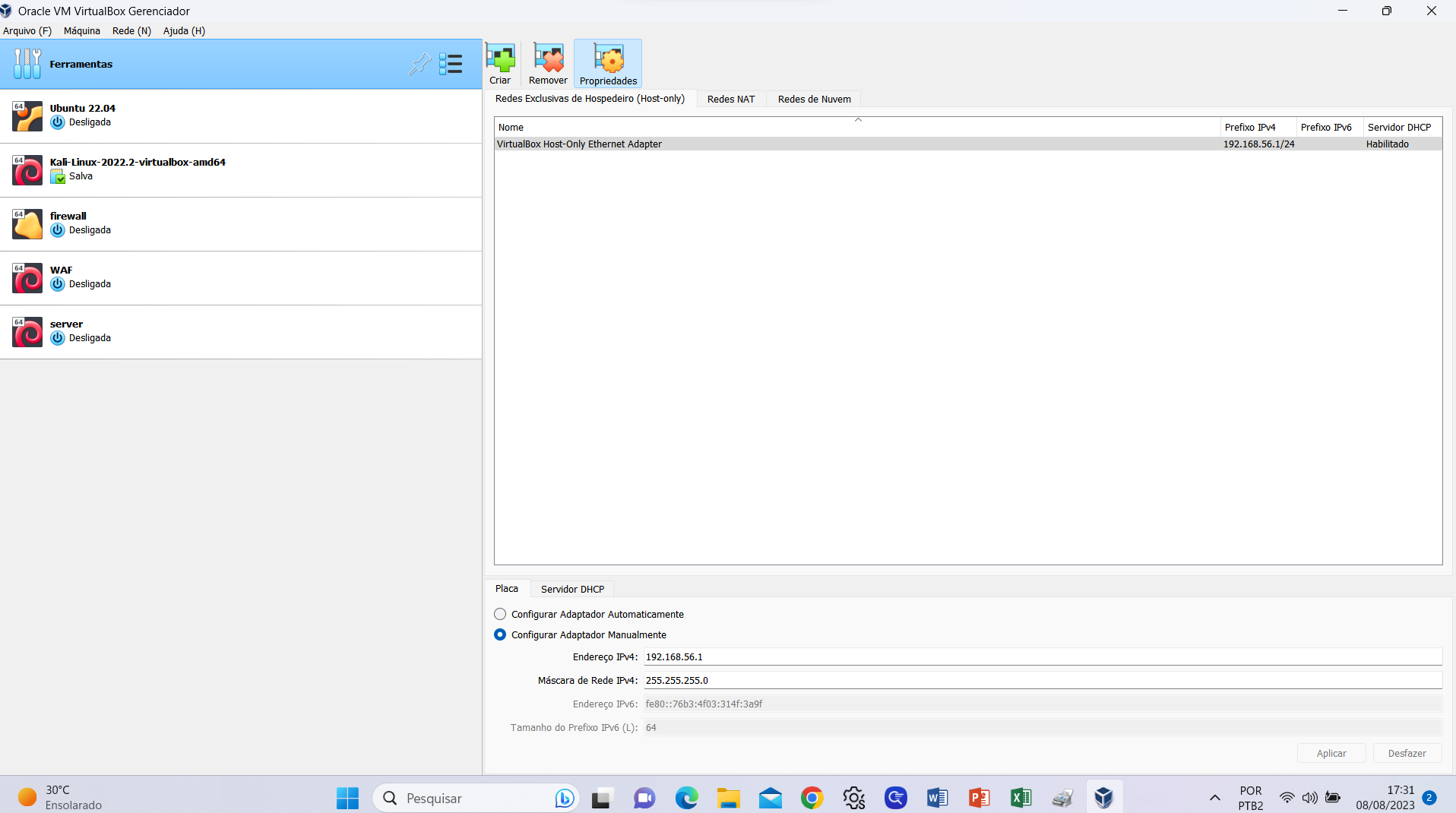The height and width of the screenshot is (813, 1456).
Task: Click the POR PTB2 language indicator
Action: pyautogui.click(x=1250, y=798)
